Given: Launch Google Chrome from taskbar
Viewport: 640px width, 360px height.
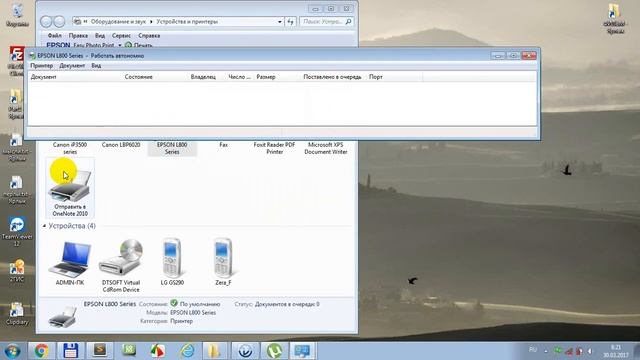Looking at the screenshot, I should (x=41, y=351).
